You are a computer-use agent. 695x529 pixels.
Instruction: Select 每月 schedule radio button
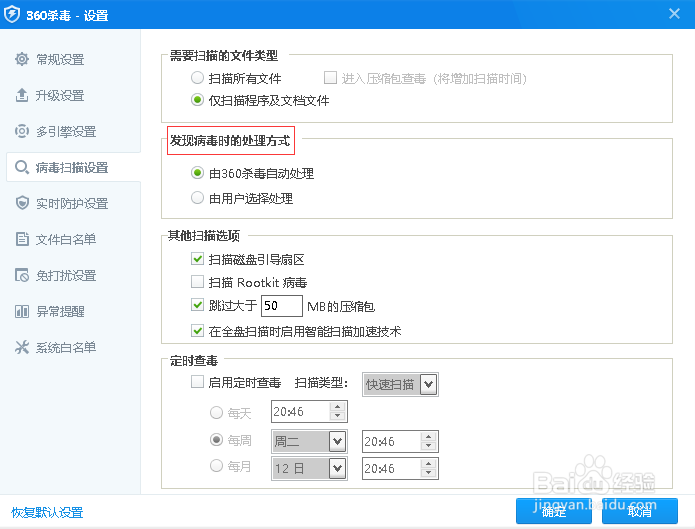(216, 466)
